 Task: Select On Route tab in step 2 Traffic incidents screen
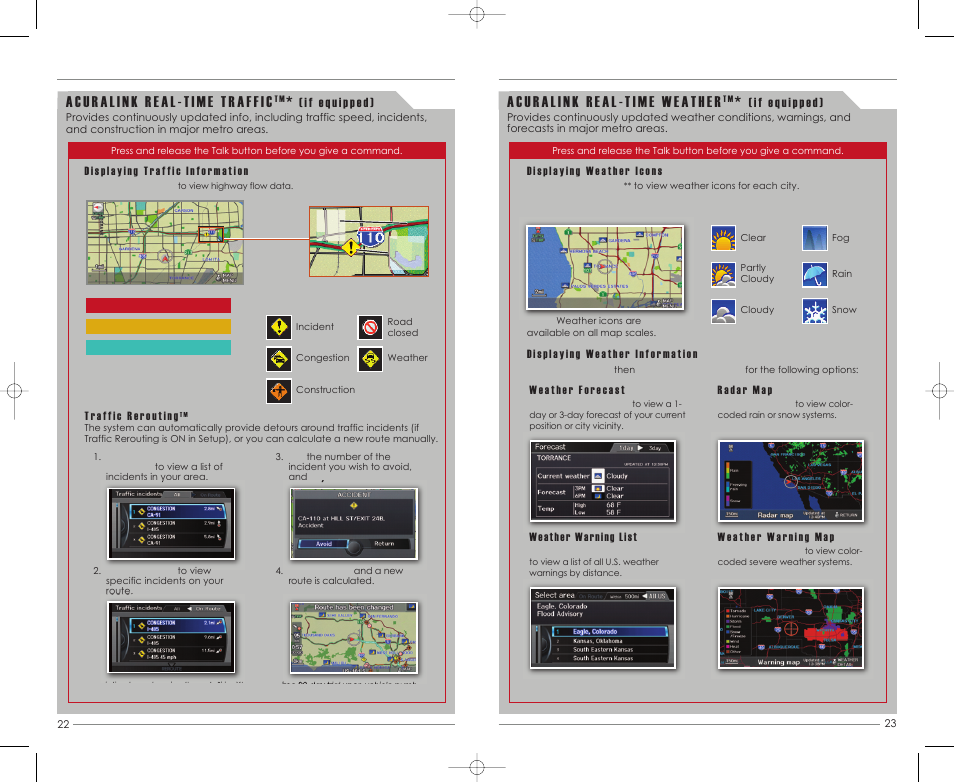pos(207,609)
